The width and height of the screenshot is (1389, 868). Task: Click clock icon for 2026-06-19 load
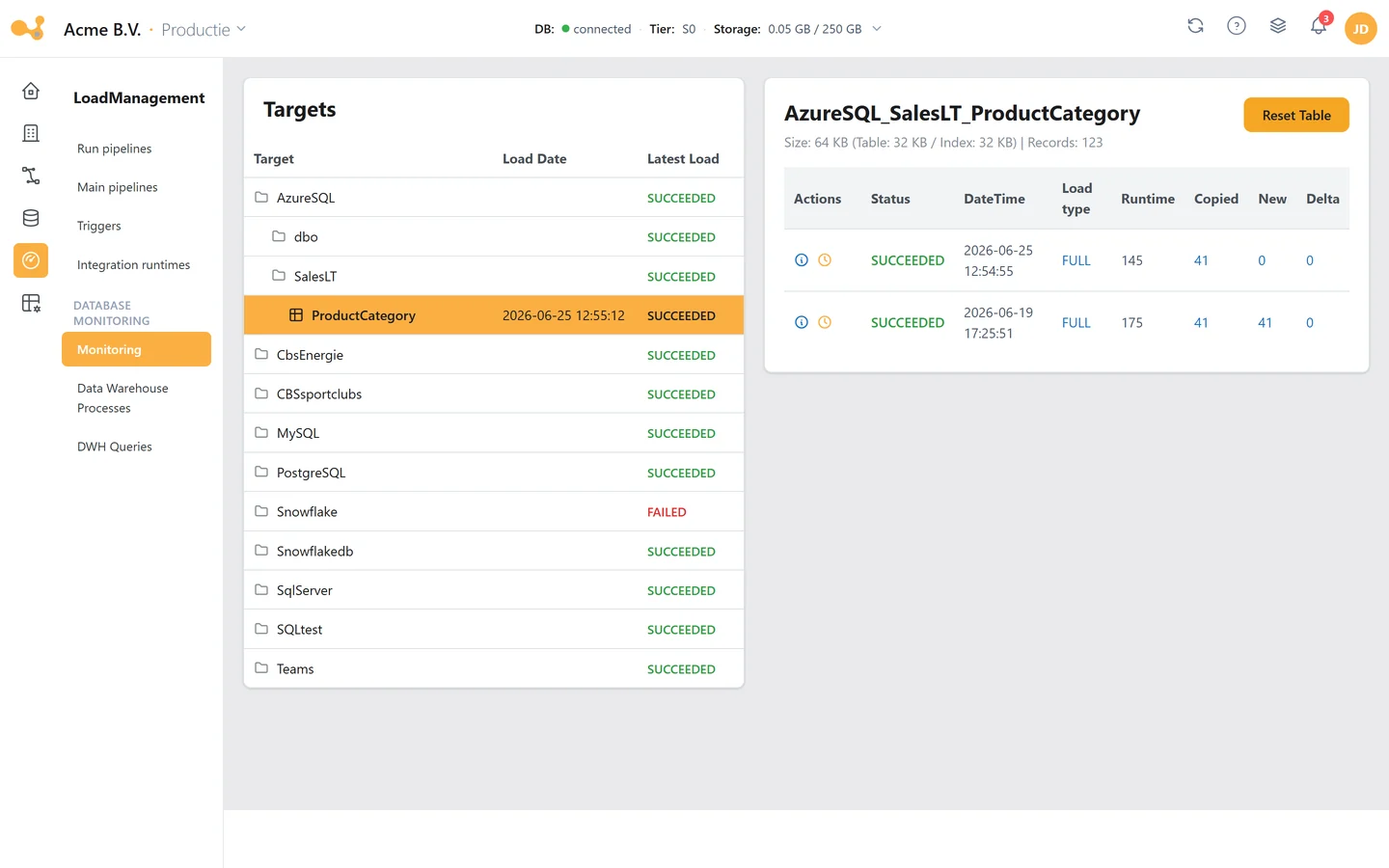point(825,322)
